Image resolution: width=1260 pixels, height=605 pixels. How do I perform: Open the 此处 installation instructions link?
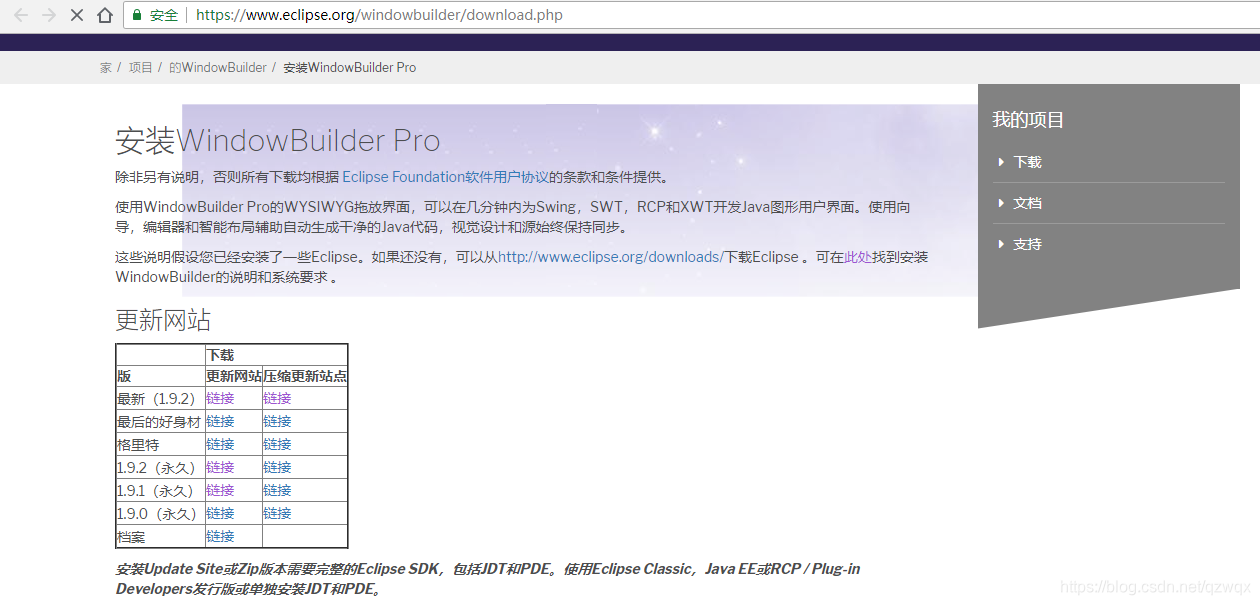click(858, 257)
